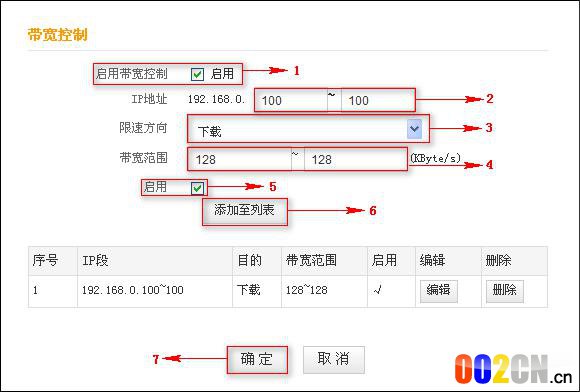Click the check mark in 启用 column
This screenshot has width=580, height=392.
tap(378, 291)
